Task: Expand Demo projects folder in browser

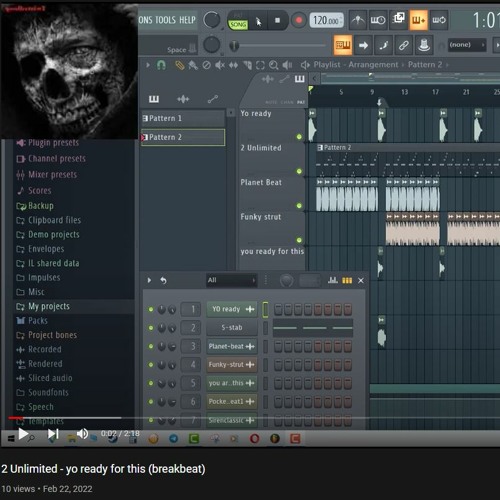Action: (x=48, y=235)
